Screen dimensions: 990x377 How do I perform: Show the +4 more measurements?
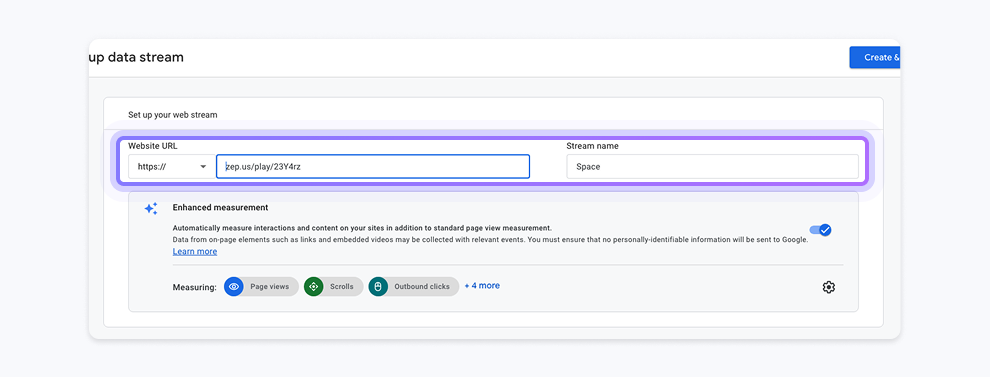coord(482,286)
